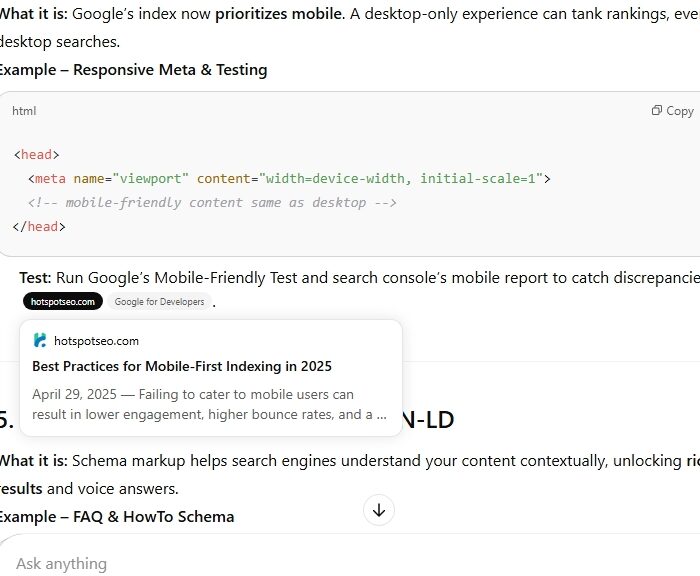Click the scroll-to-bottom arrow button

click(379, 510)
